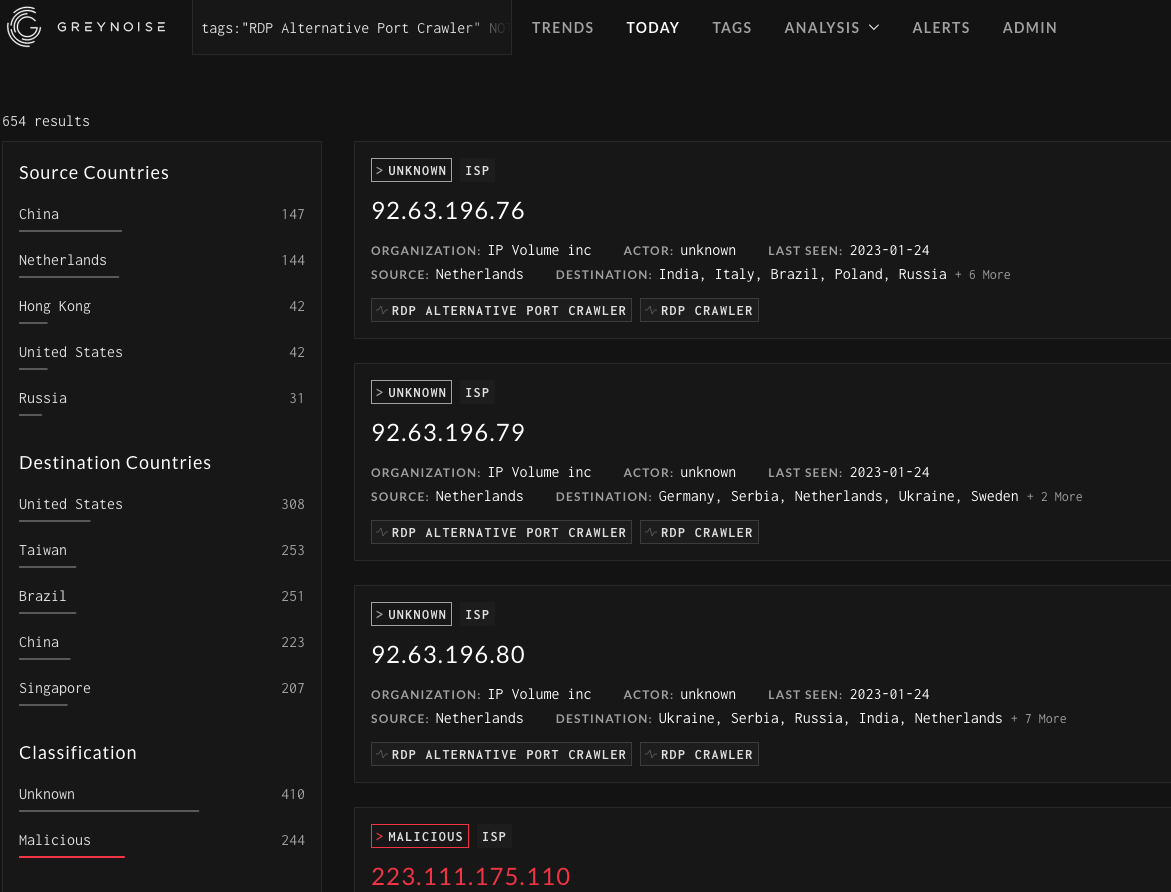Click ISP label on 223.111.175.110 card

[494, 837]
